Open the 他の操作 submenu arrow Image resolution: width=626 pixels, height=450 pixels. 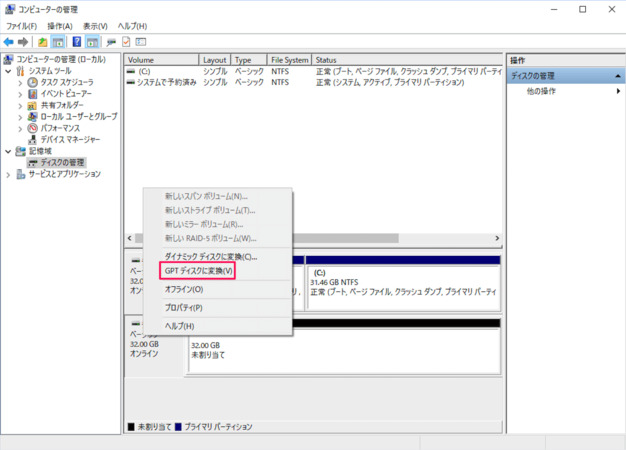pos(618,91)
